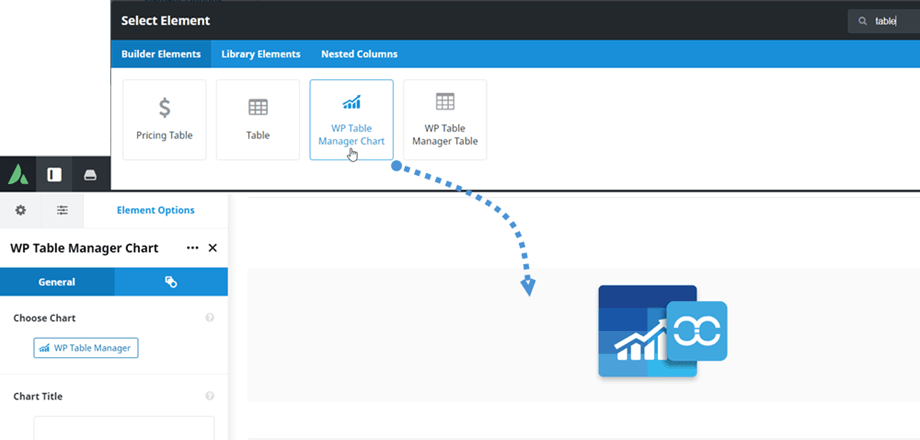Open the Extras tab beside General
This screenshot has width=920, height=440.
click(171, 282)
